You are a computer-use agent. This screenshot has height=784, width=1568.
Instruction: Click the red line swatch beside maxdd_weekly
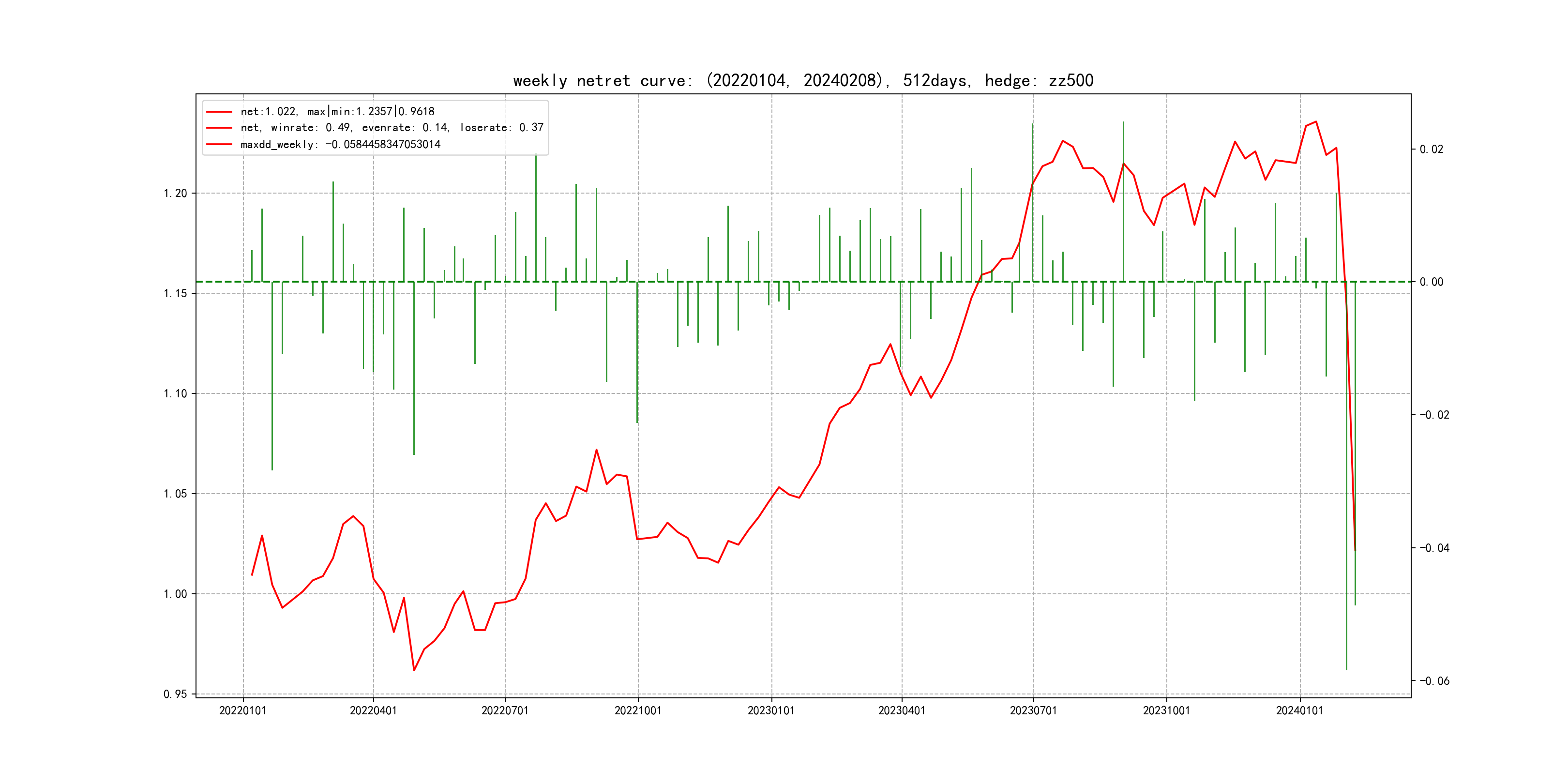click(219, 145)
